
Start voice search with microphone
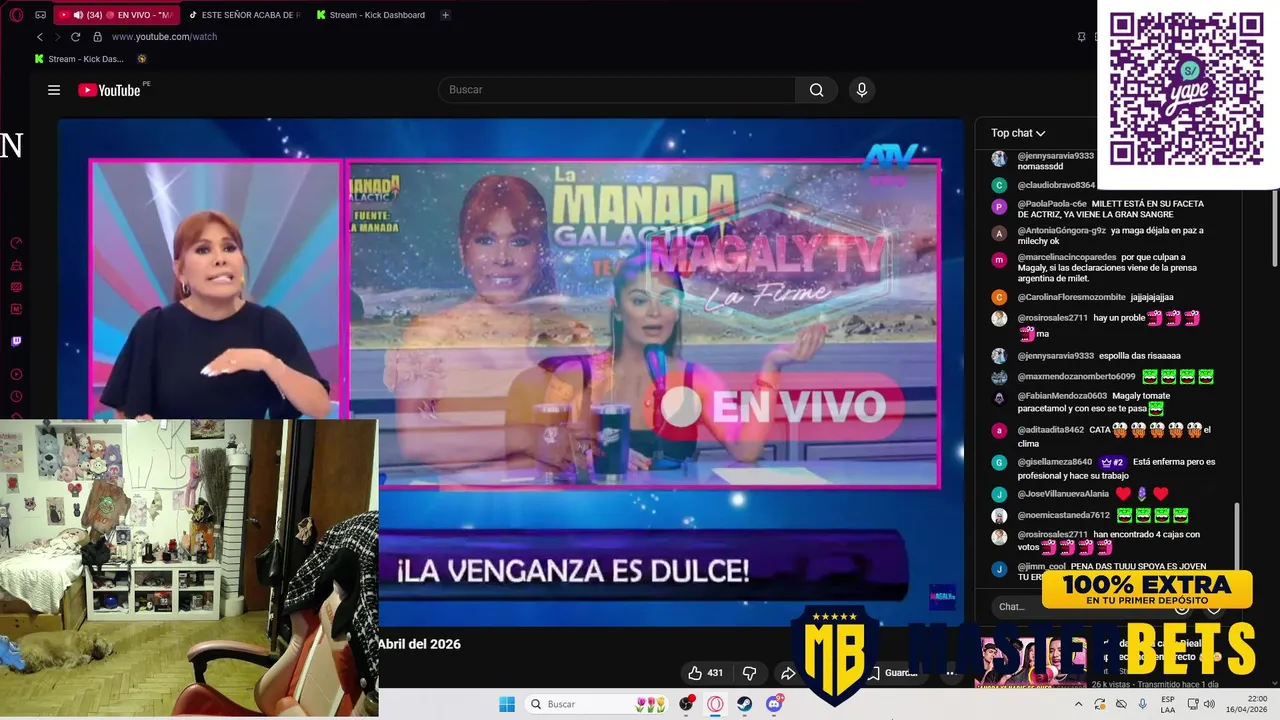[x=862, y=90]
